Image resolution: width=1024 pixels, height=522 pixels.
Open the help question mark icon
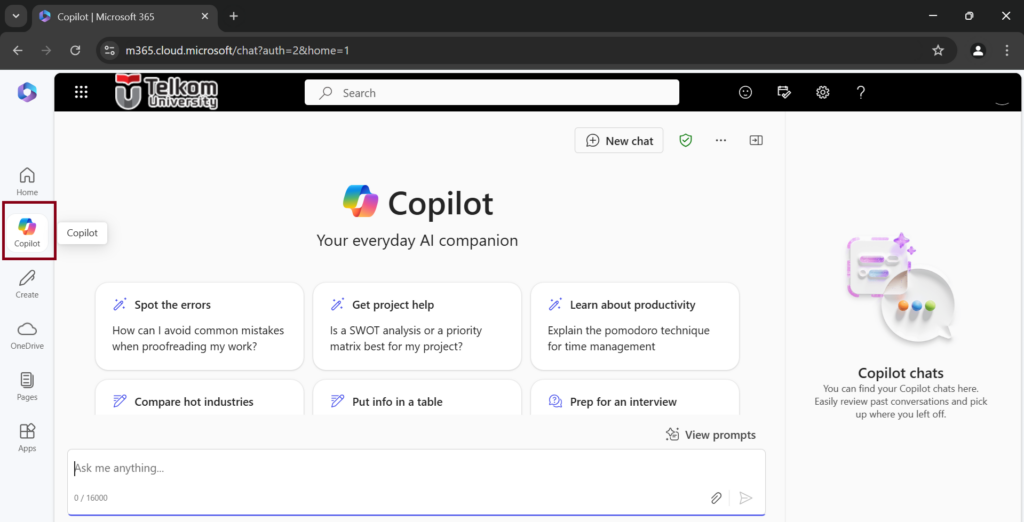(860, 92)
